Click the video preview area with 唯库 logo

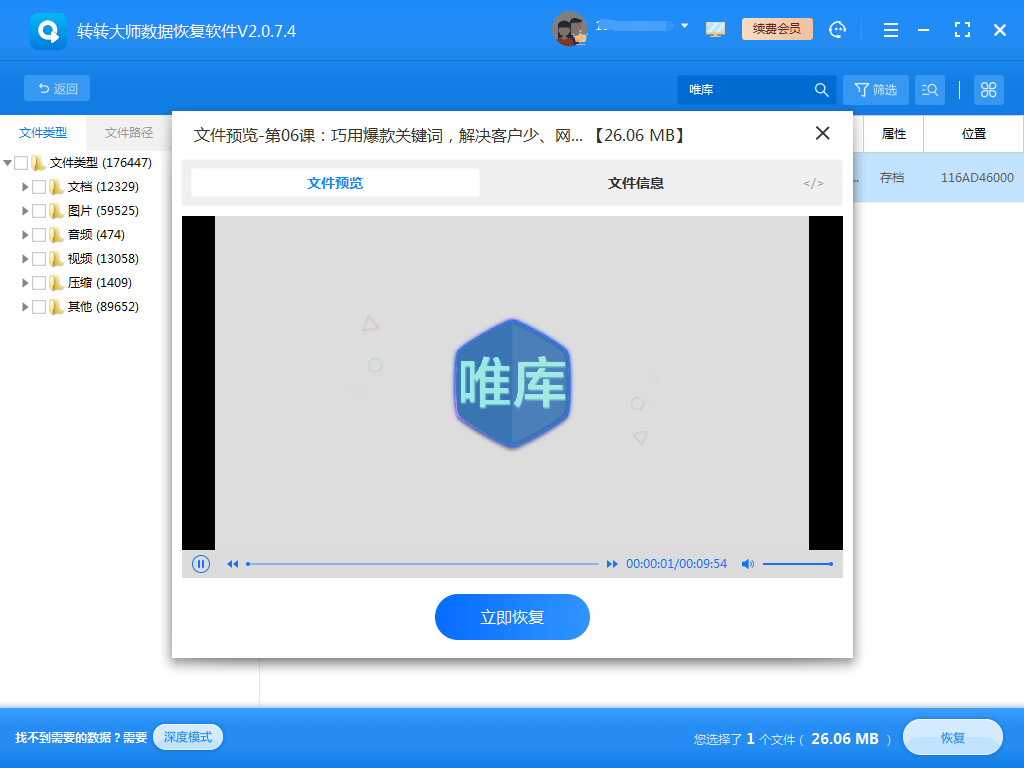[x=512, y=383]
